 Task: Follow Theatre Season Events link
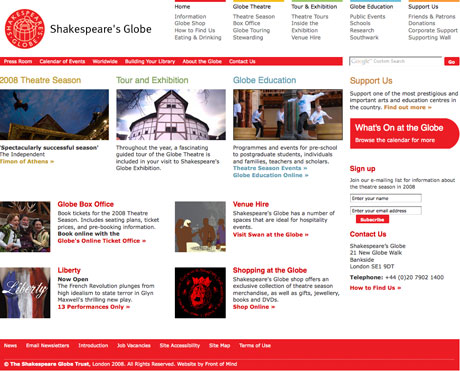click(270, 168)
